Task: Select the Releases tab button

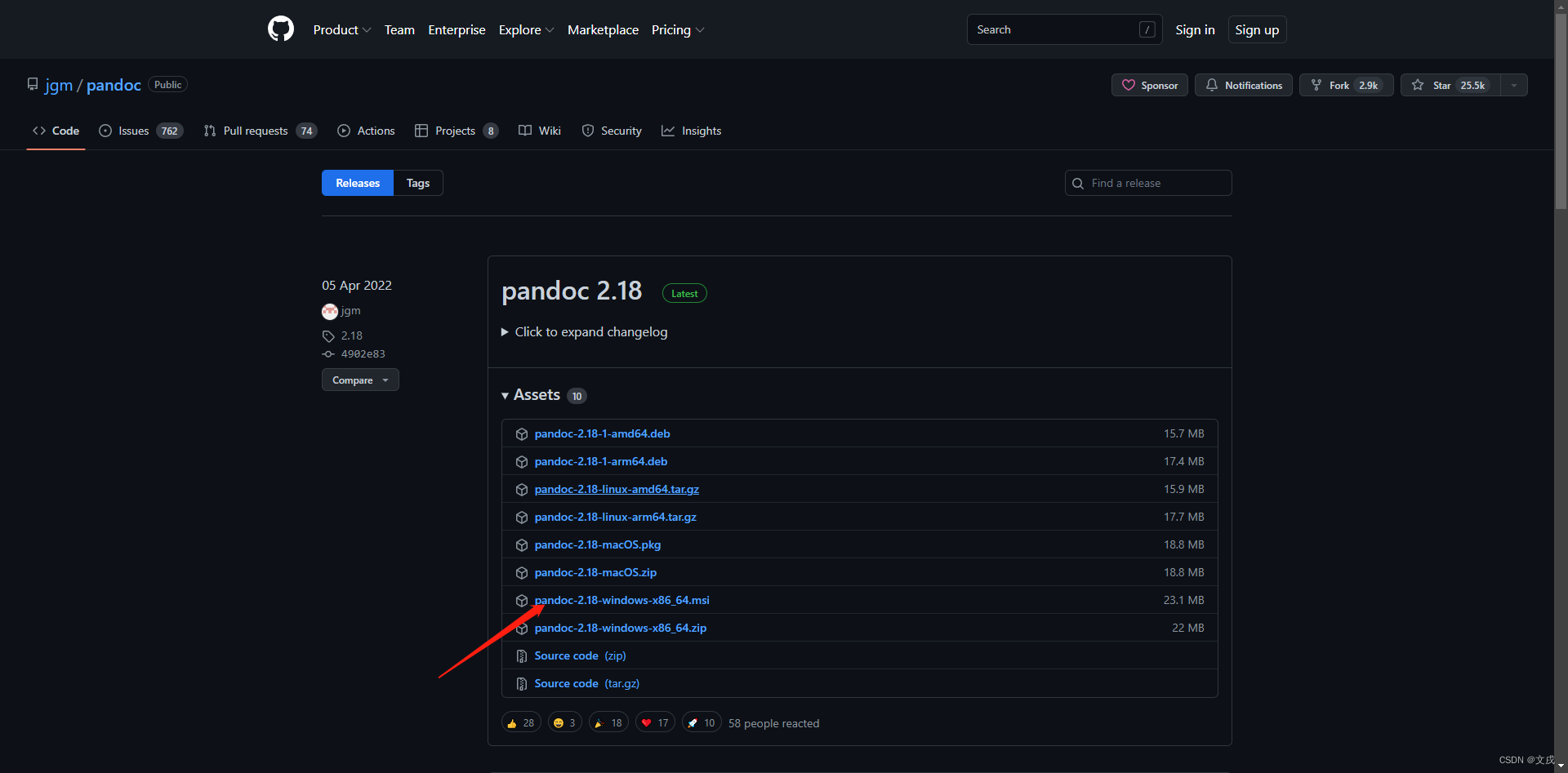Action: [x=358, y=183]
